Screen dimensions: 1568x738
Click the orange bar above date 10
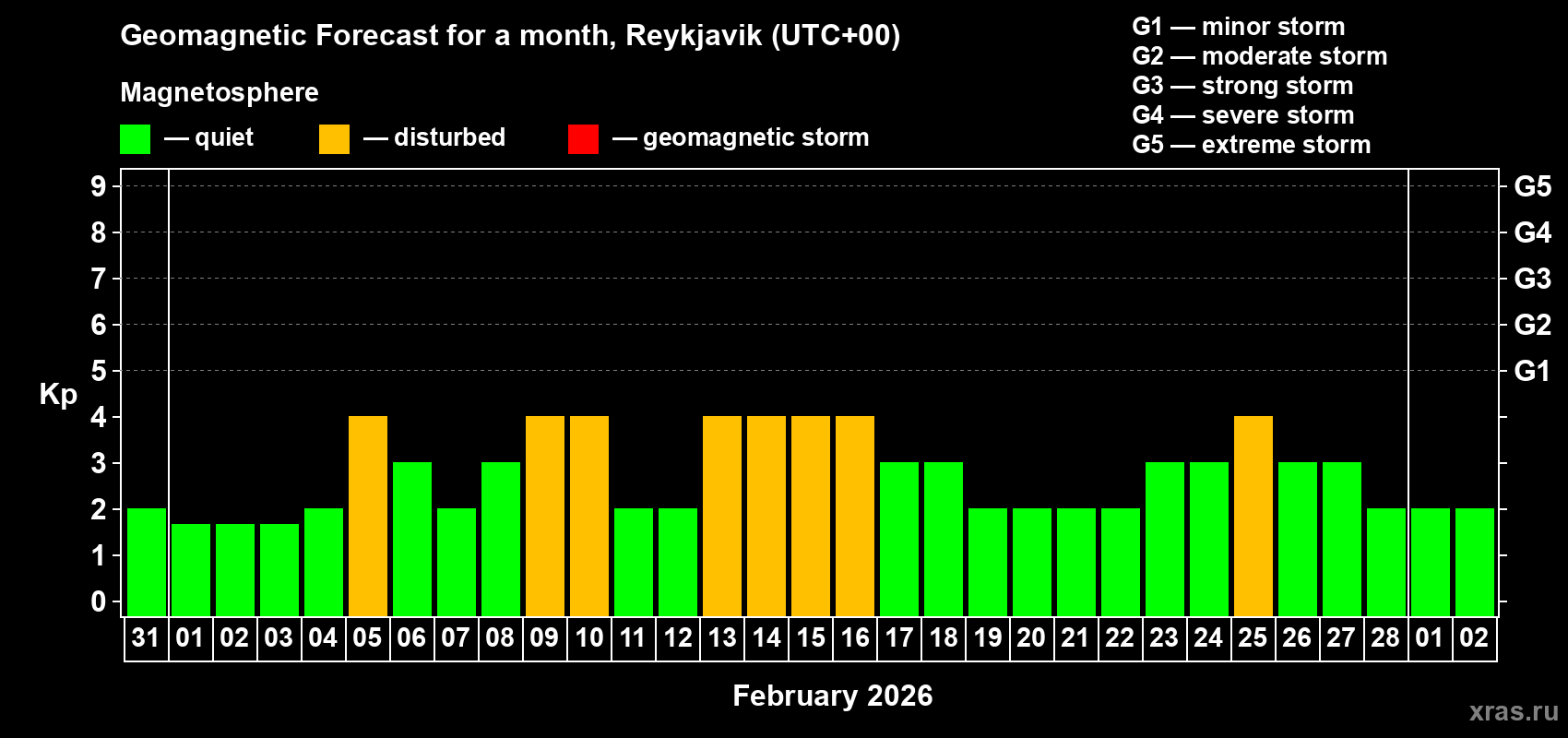tap(589, 517)
